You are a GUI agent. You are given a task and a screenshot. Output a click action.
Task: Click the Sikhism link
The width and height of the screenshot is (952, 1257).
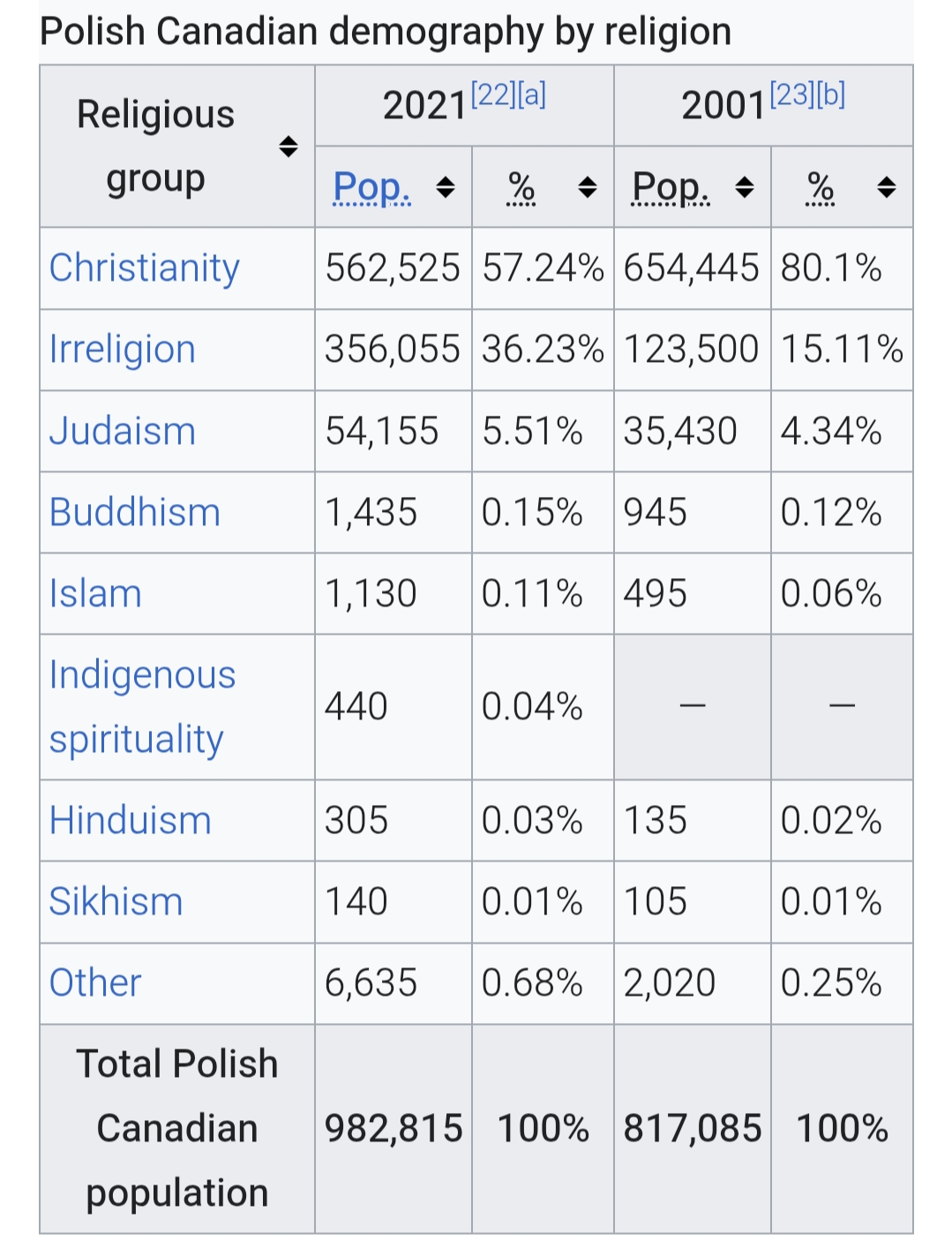(x=116, y=901)
